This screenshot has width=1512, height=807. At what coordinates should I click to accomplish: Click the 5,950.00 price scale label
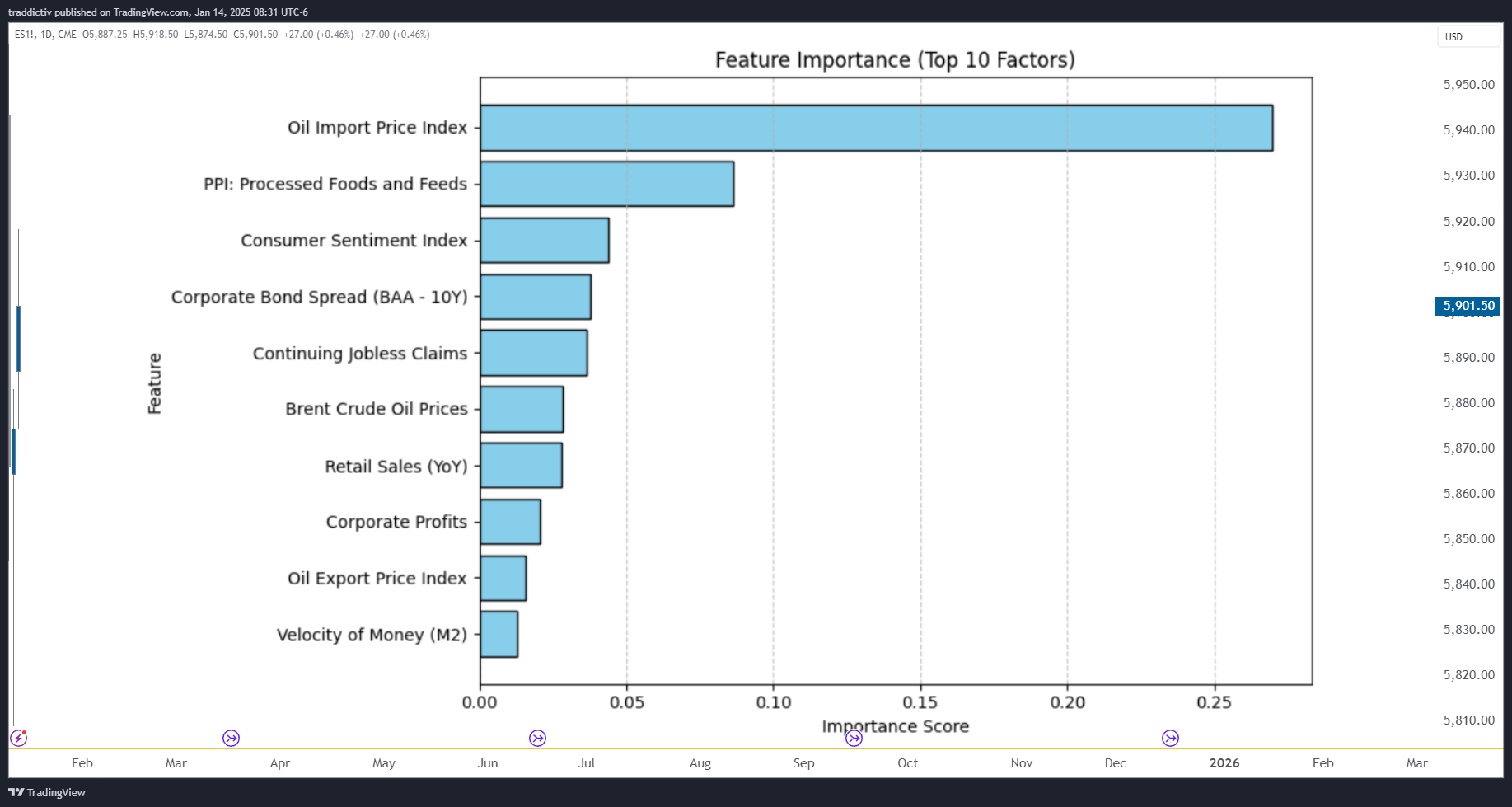point(1469,85)
